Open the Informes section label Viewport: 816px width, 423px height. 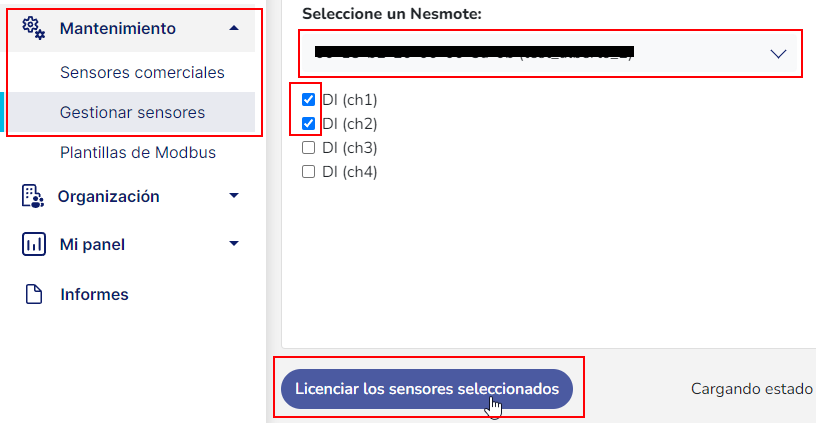point(94,294)
